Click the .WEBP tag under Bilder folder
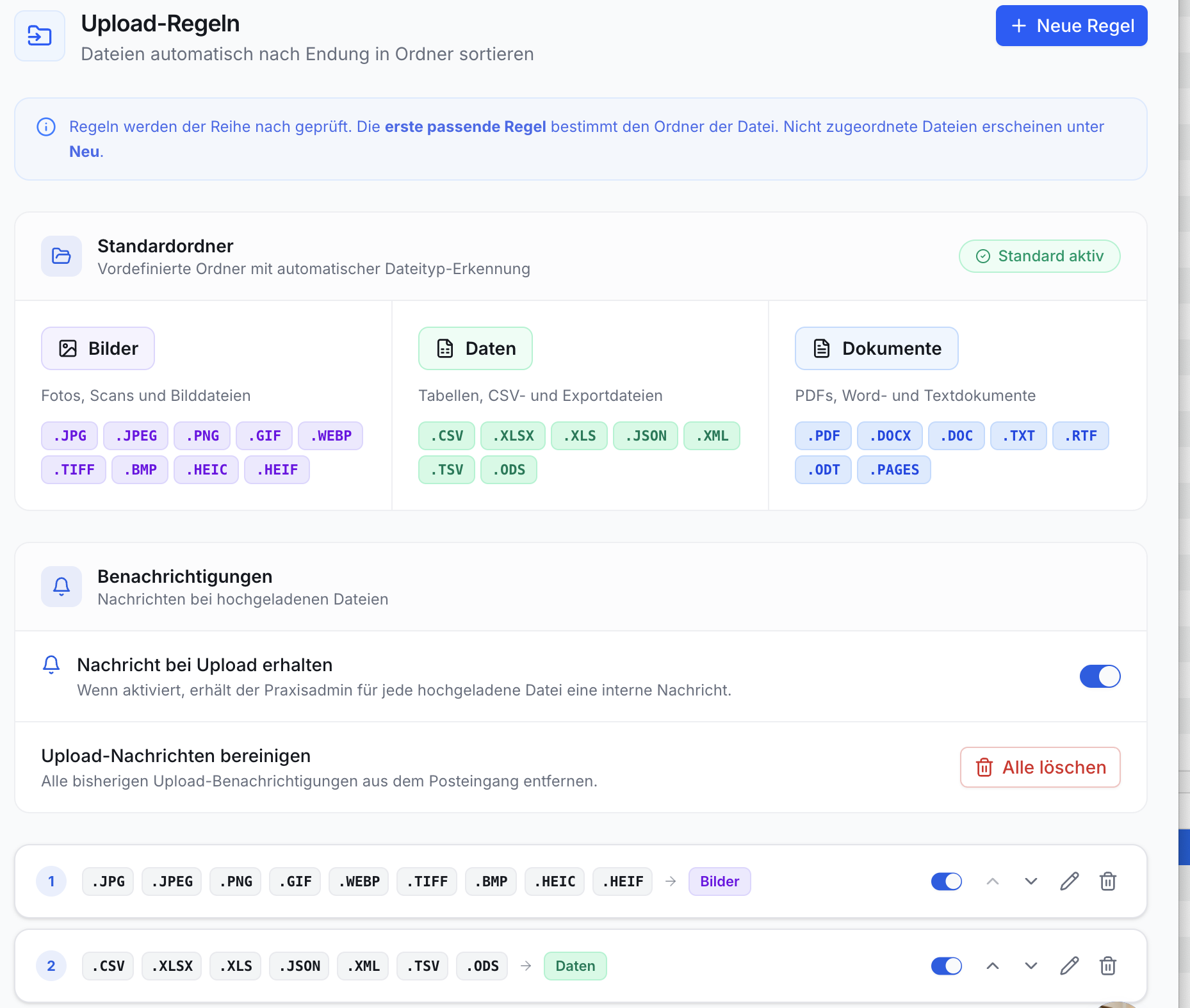Screen dimensions: 1190x1008 (330, 435)
